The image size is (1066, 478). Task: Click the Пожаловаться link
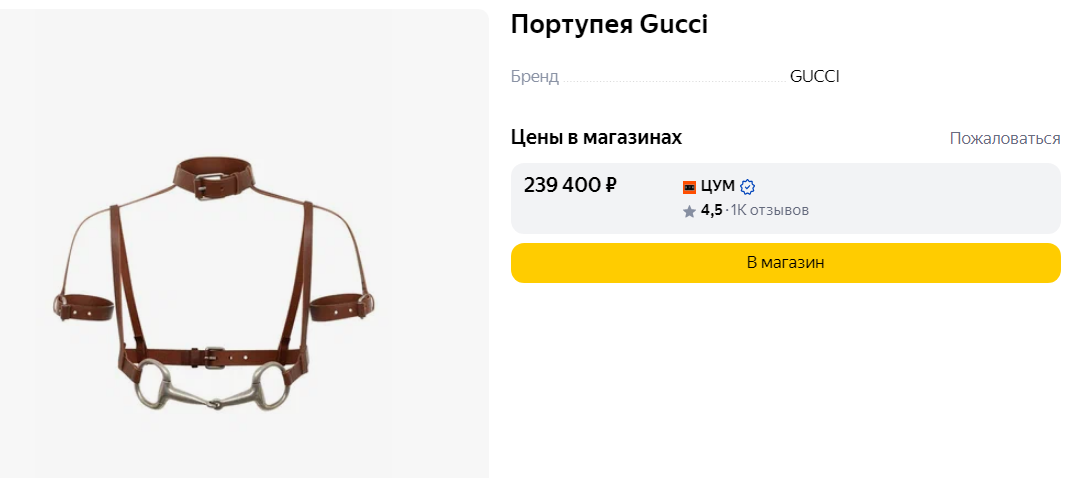tap(1004, 138)
